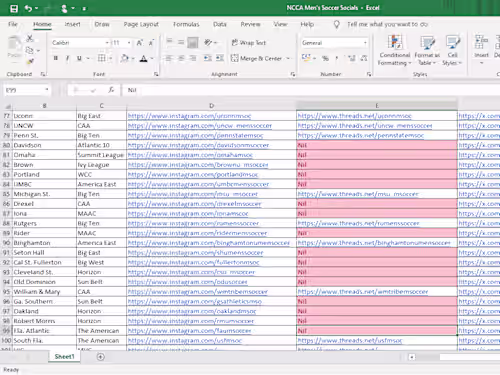Add a new sheet with plus icon
Image resolution: width=500 pixels, height=375 pixels.
click(100, 357)
